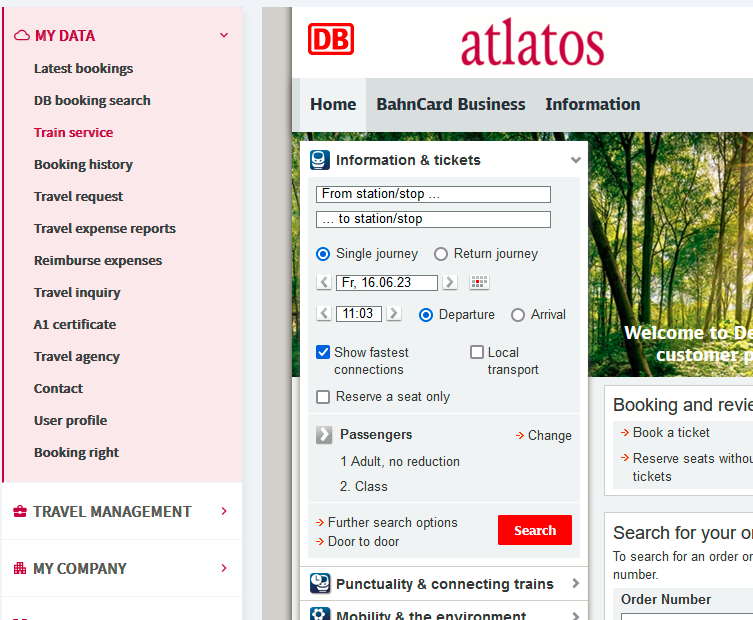753x620 pixels.
Task: Open Contact in sidebar
Action: pyautogui.click(x=58, y=389)
